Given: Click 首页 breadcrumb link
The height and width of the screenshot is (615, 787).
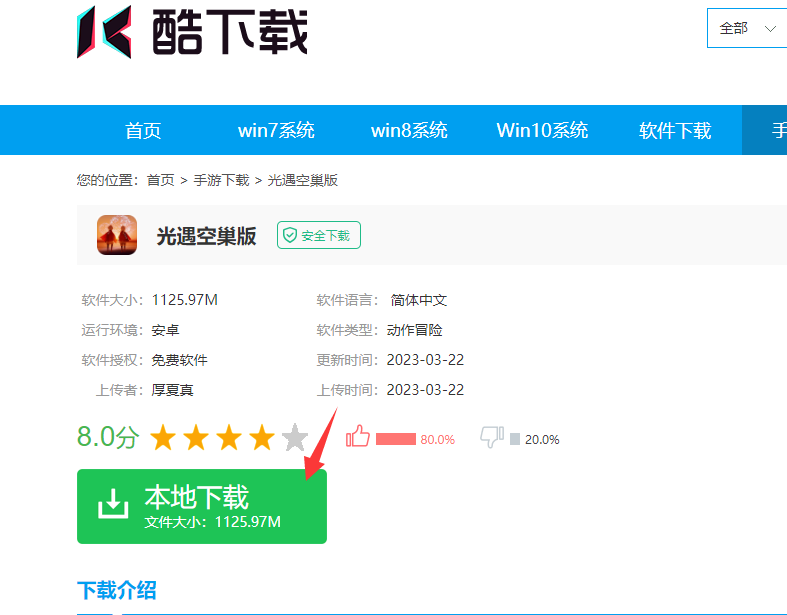Looking at the screenshot, I should click(x=161, y=180).
